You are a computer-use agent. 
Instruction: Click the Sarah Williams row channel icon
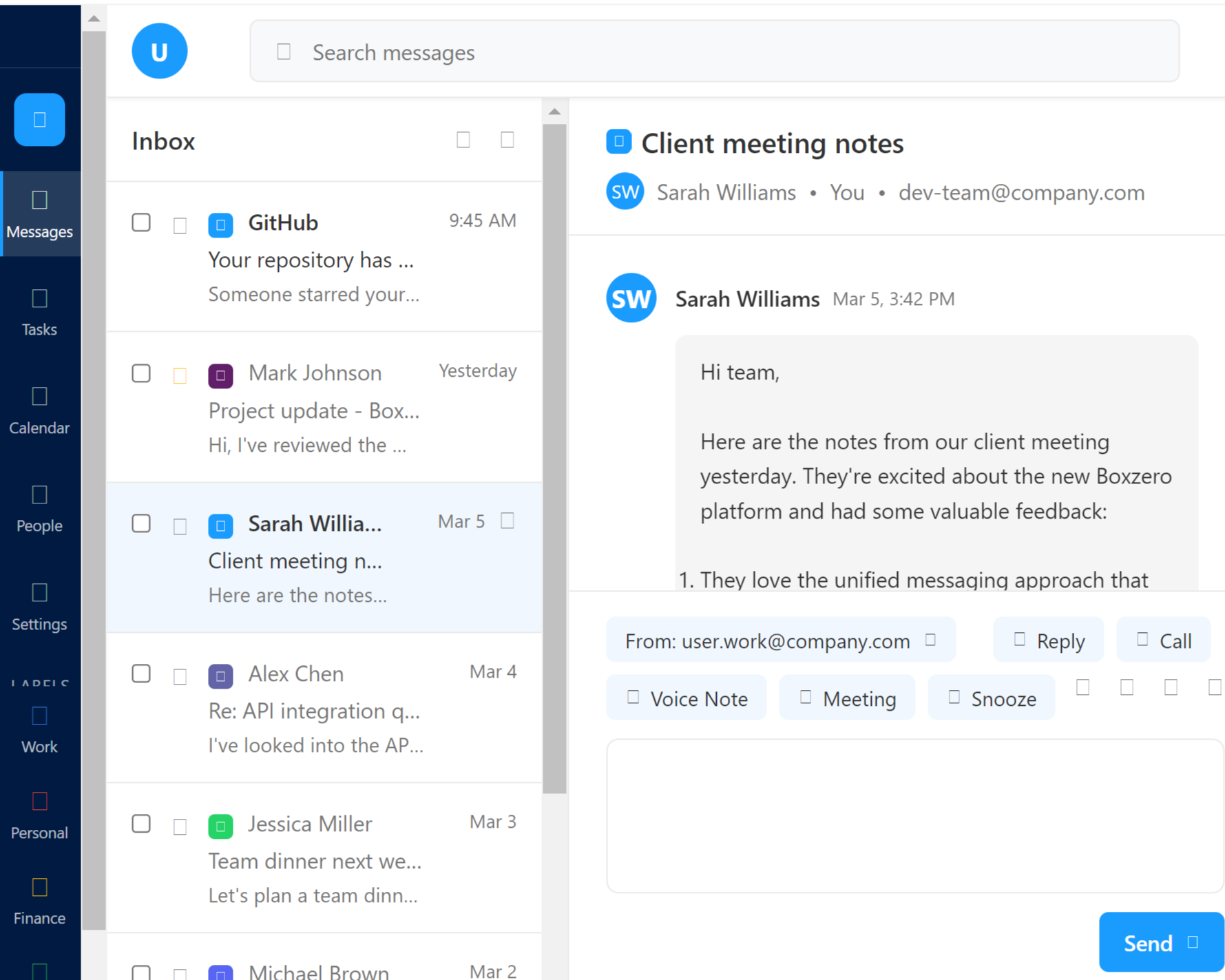pyautogui.click(x=220, y=526)
